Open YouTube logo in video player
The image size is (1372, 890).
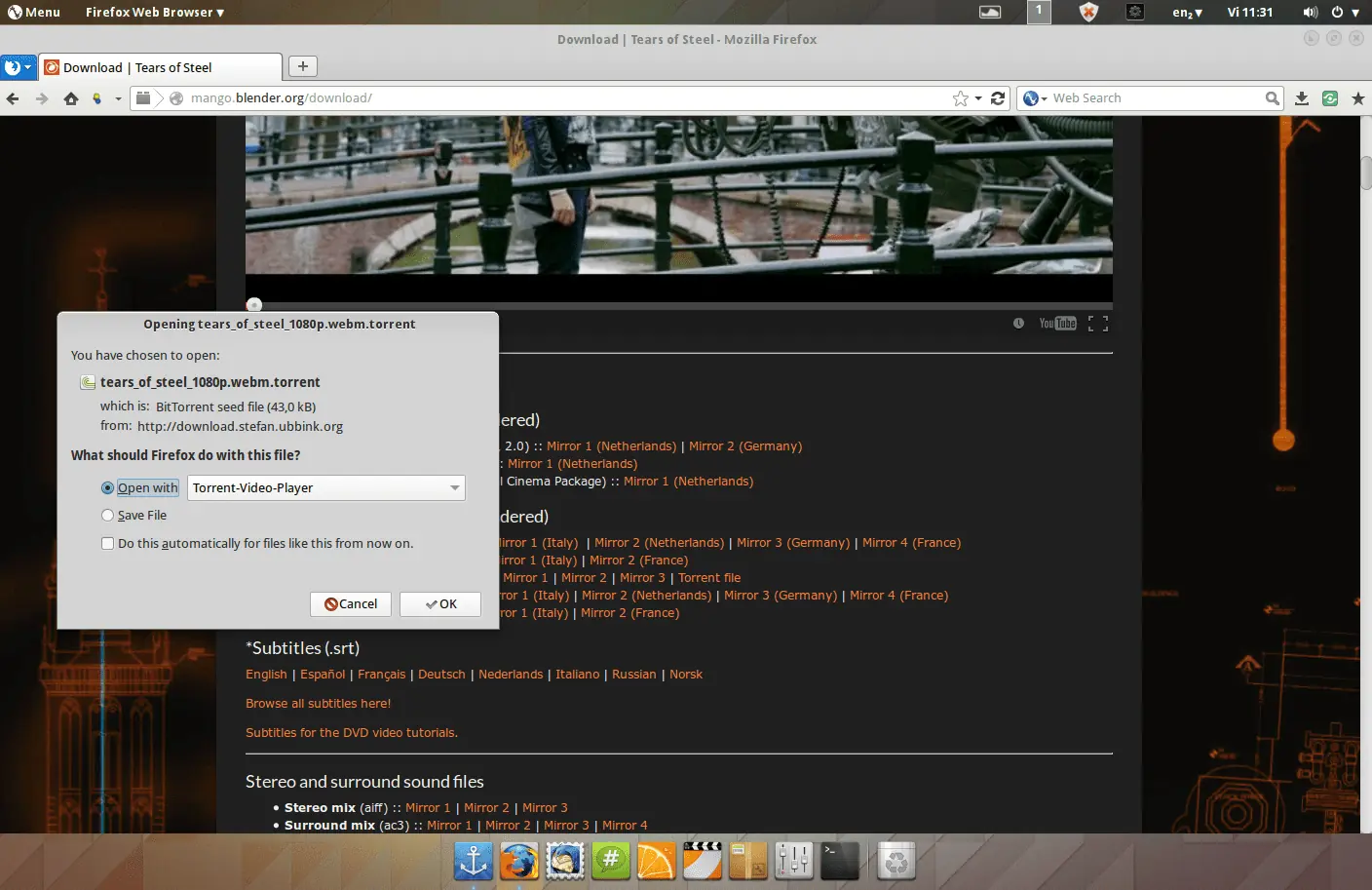tap(1057, 324)
